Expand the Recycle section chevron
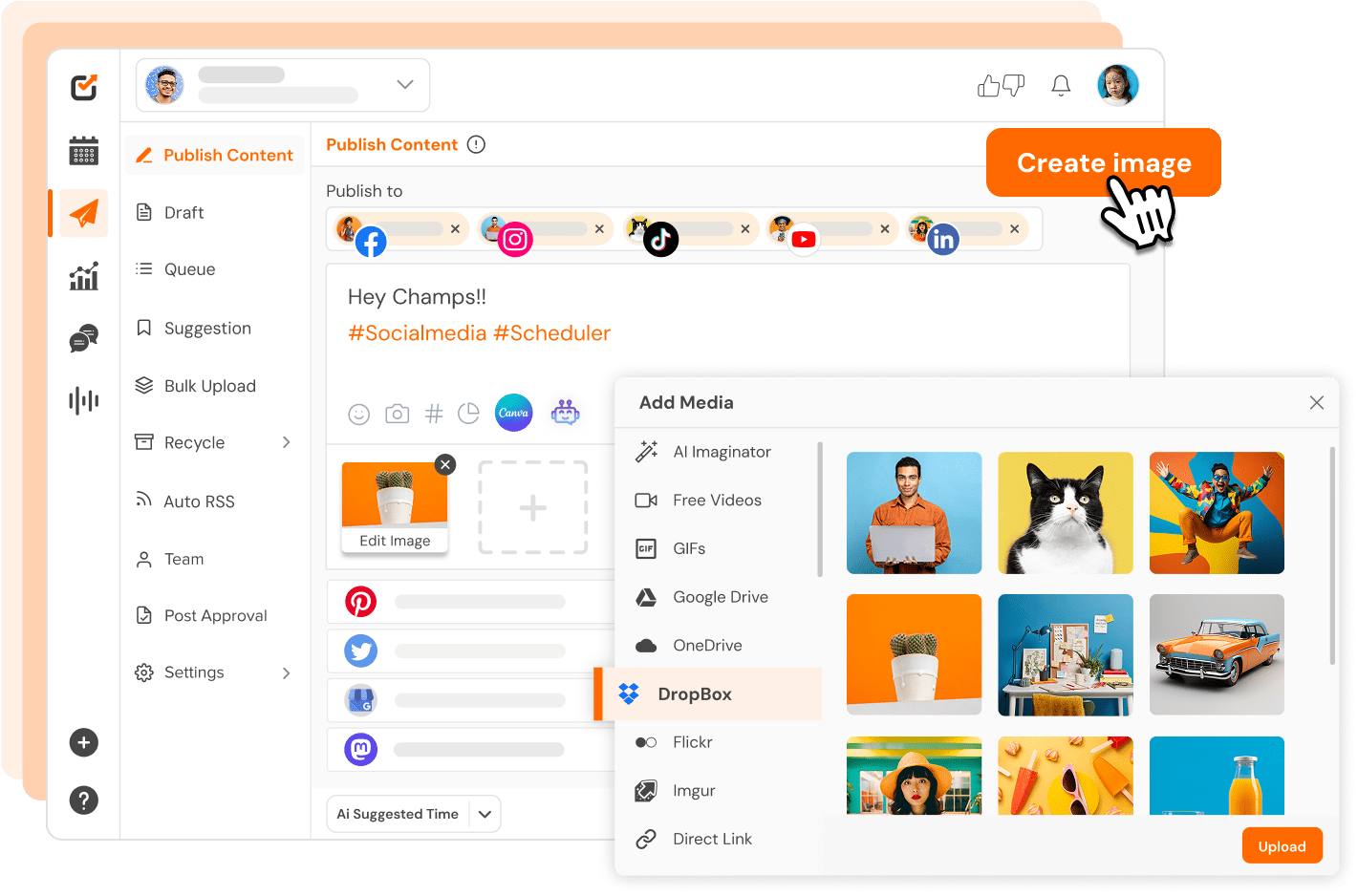 pos(286,442)
